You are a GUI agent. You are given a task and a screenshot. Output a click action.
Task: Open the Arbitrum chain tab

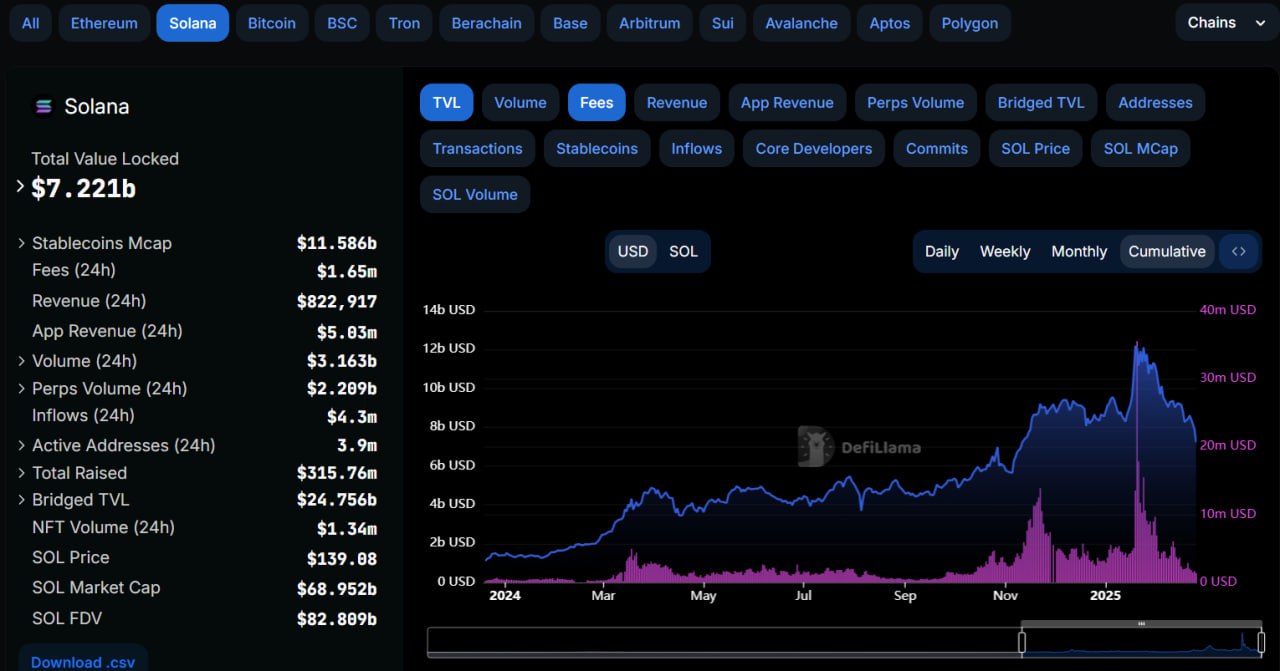pos(650,23)
